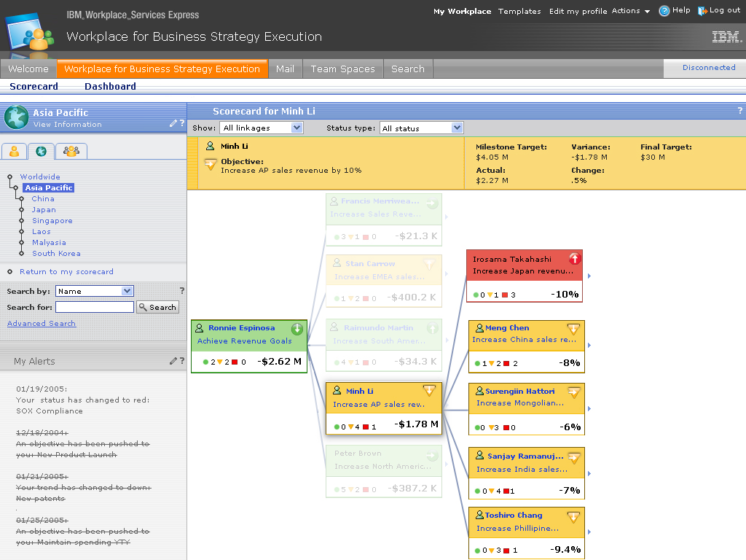Click person icon on Minh Li card

point(337,391)
